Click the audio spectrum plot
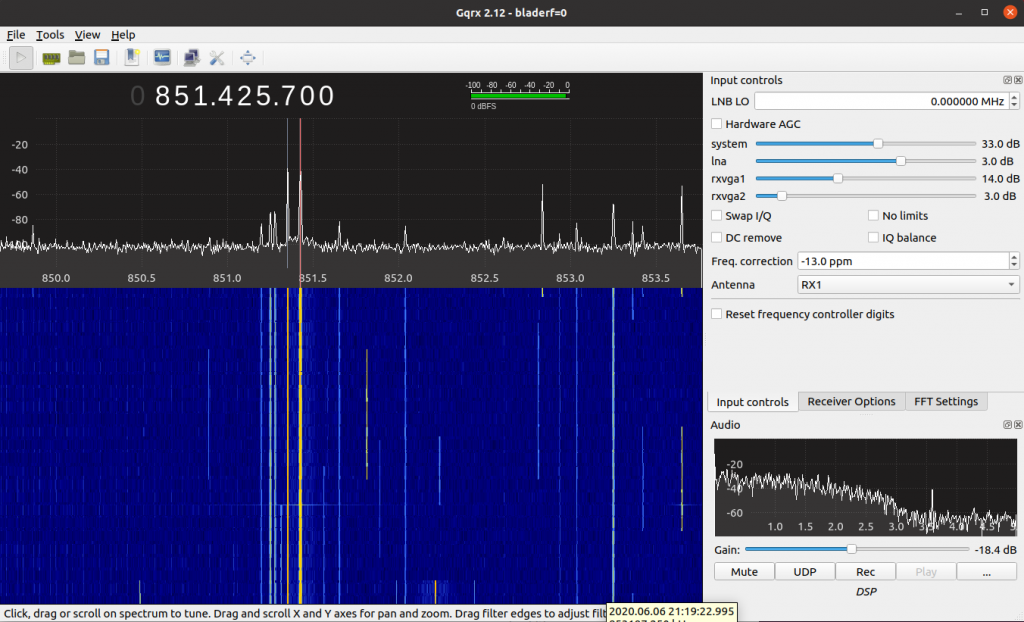The height and width of the screenshot is (622, 1024). coord(865,487)
